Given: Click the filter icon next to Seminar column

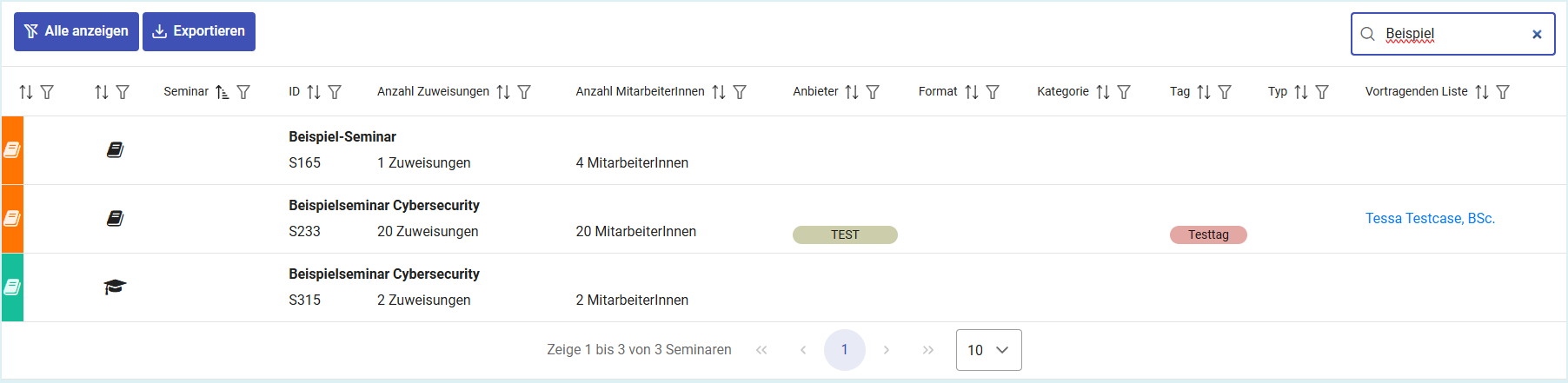Looking at the screenshot, I should (243, 92).
